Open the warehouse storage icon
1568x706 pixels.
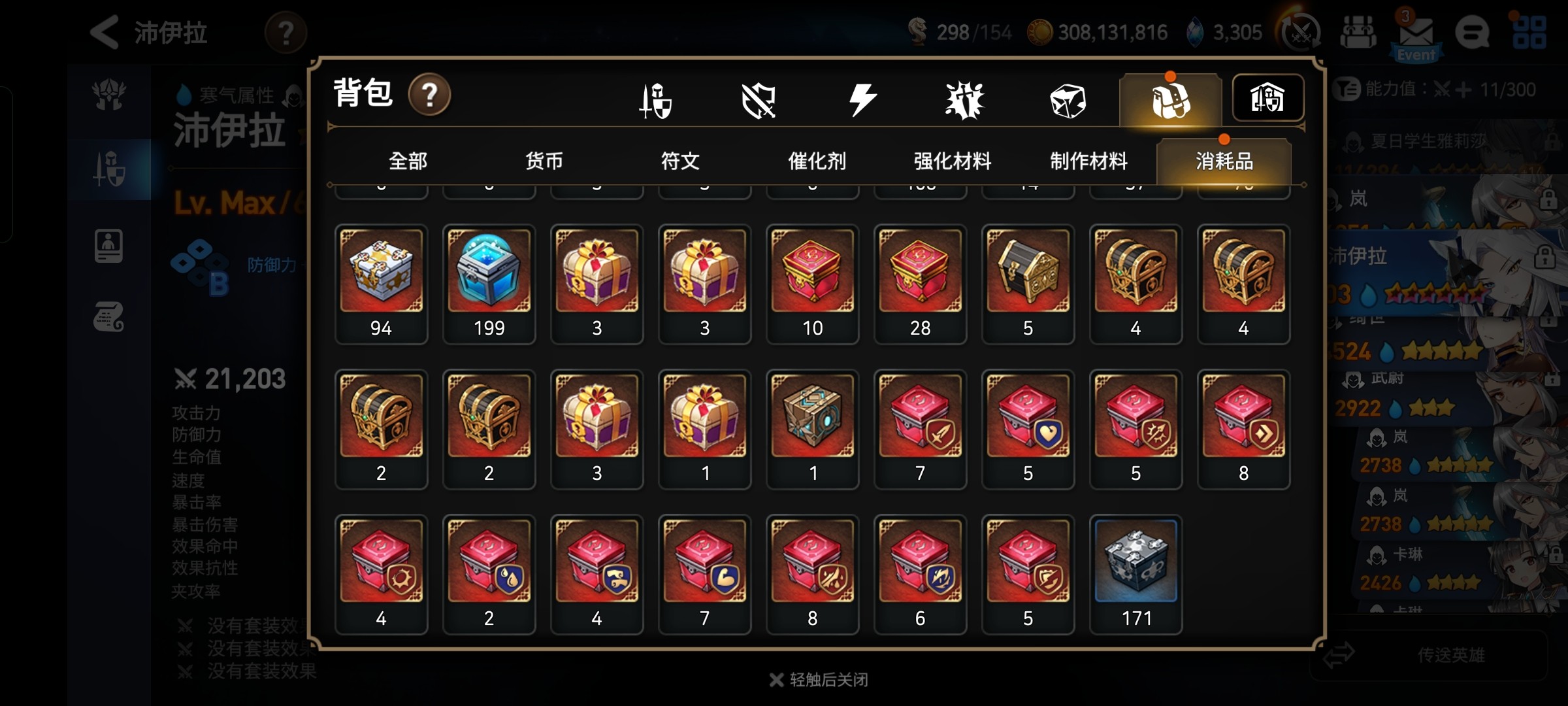tap(1267, 98)
